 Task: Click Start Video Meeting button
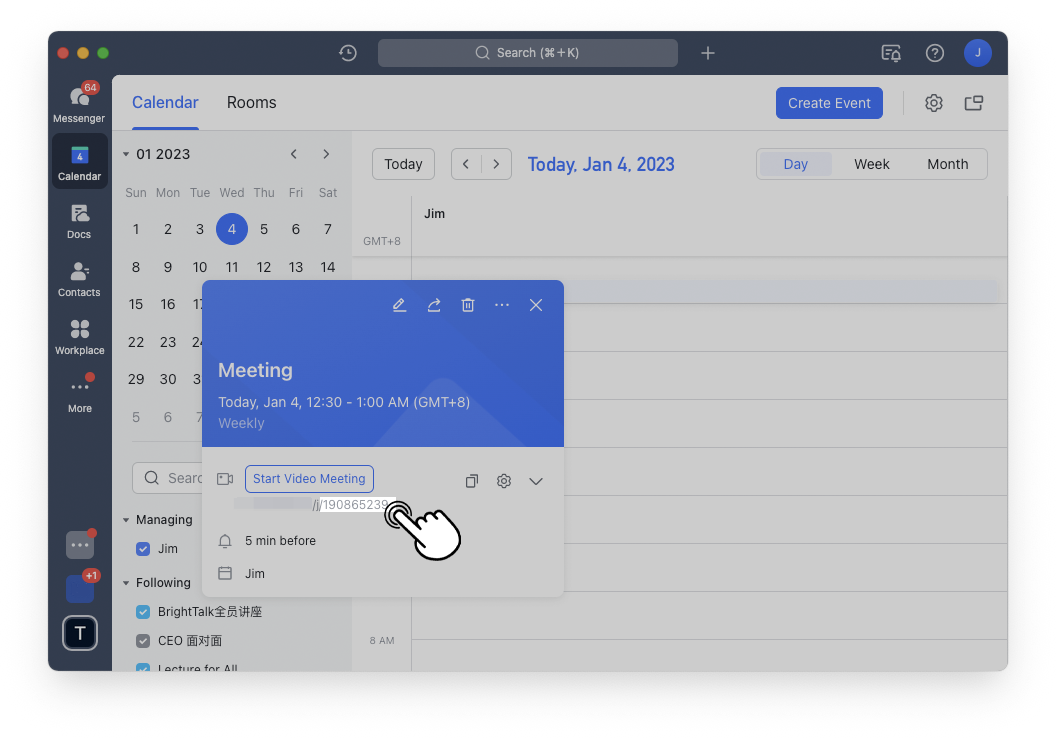click(x=309, y=479)
